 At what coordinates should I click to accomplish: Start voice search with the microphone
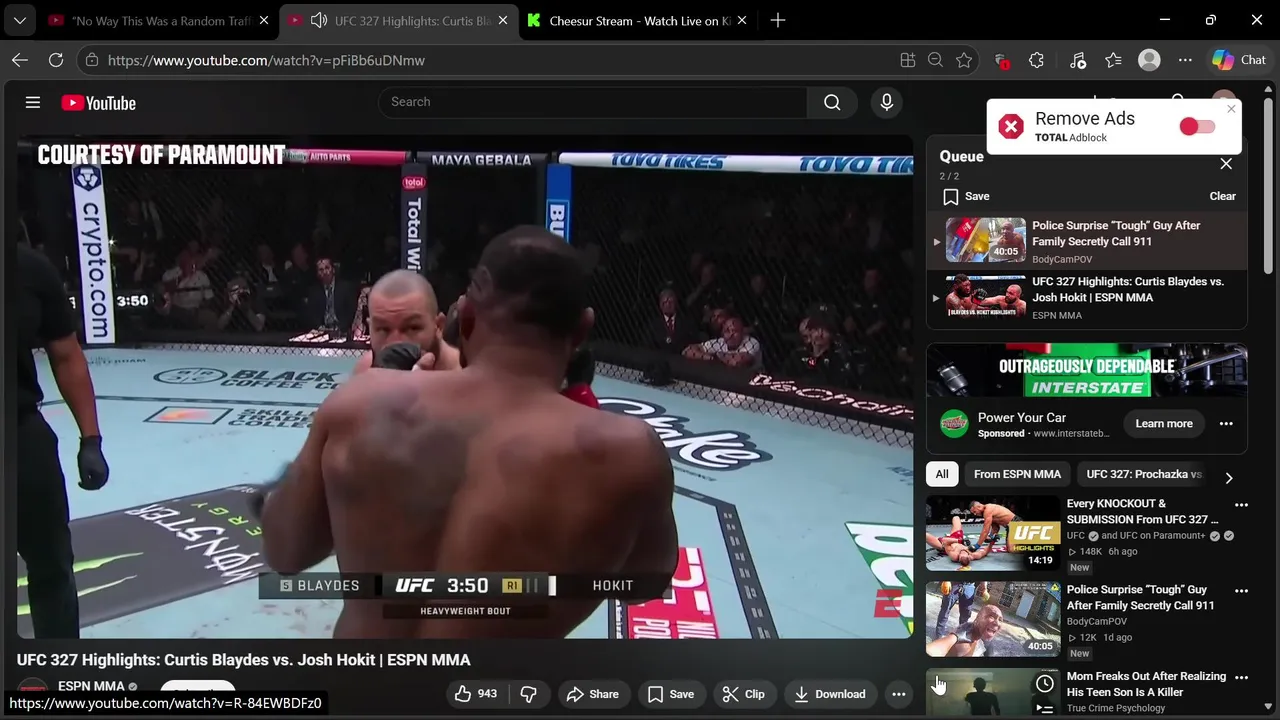click(886, 102)
